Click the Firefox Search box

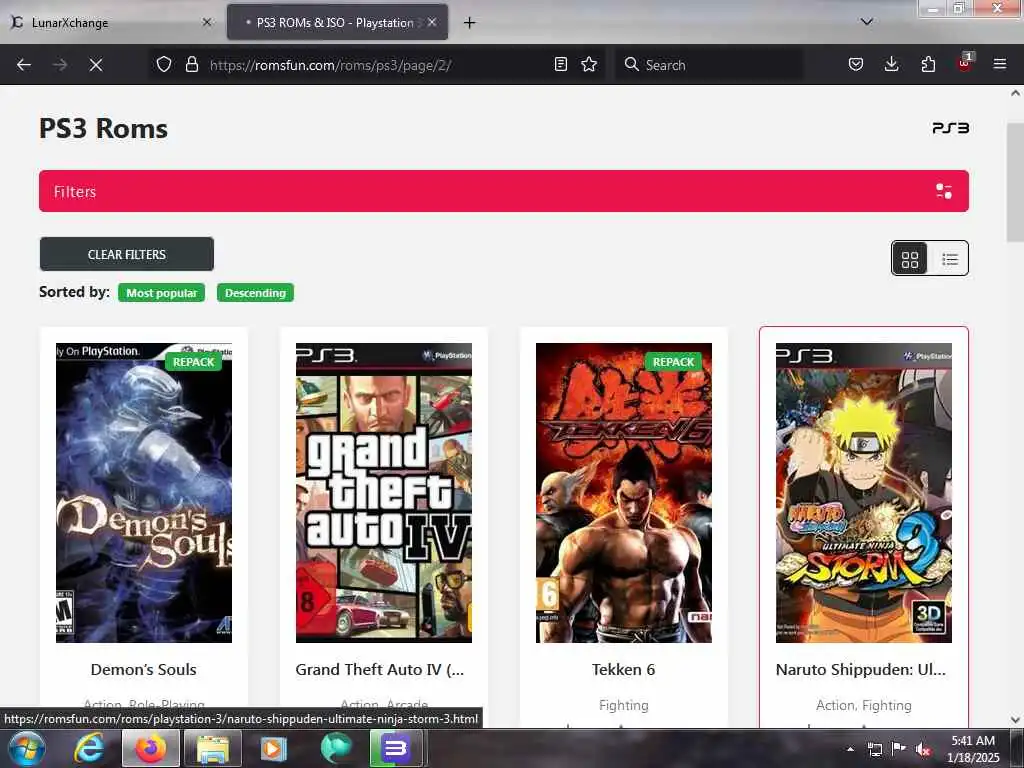(709, 65)
